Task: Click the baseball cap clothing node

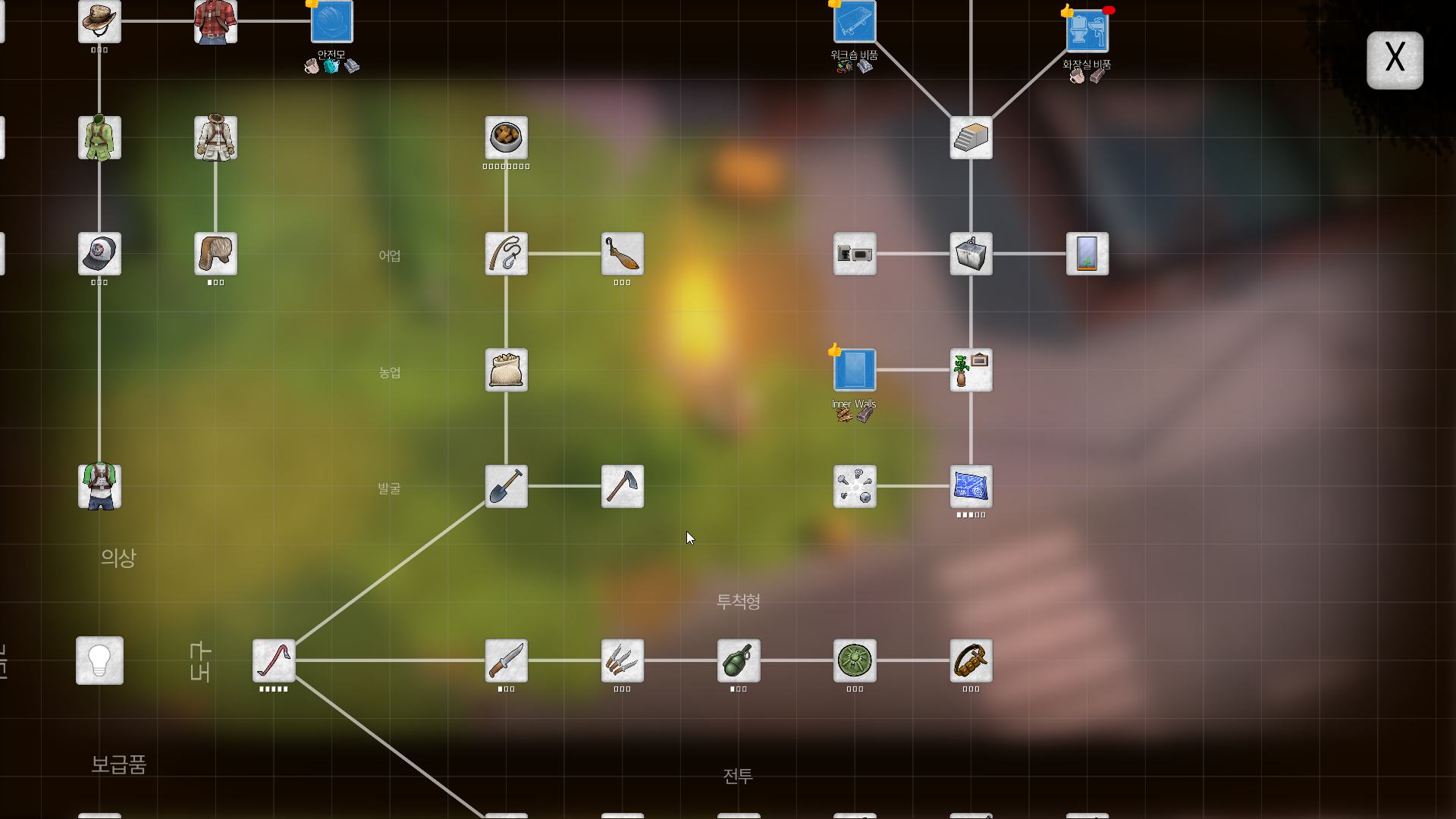Action: tap(99, 253)
